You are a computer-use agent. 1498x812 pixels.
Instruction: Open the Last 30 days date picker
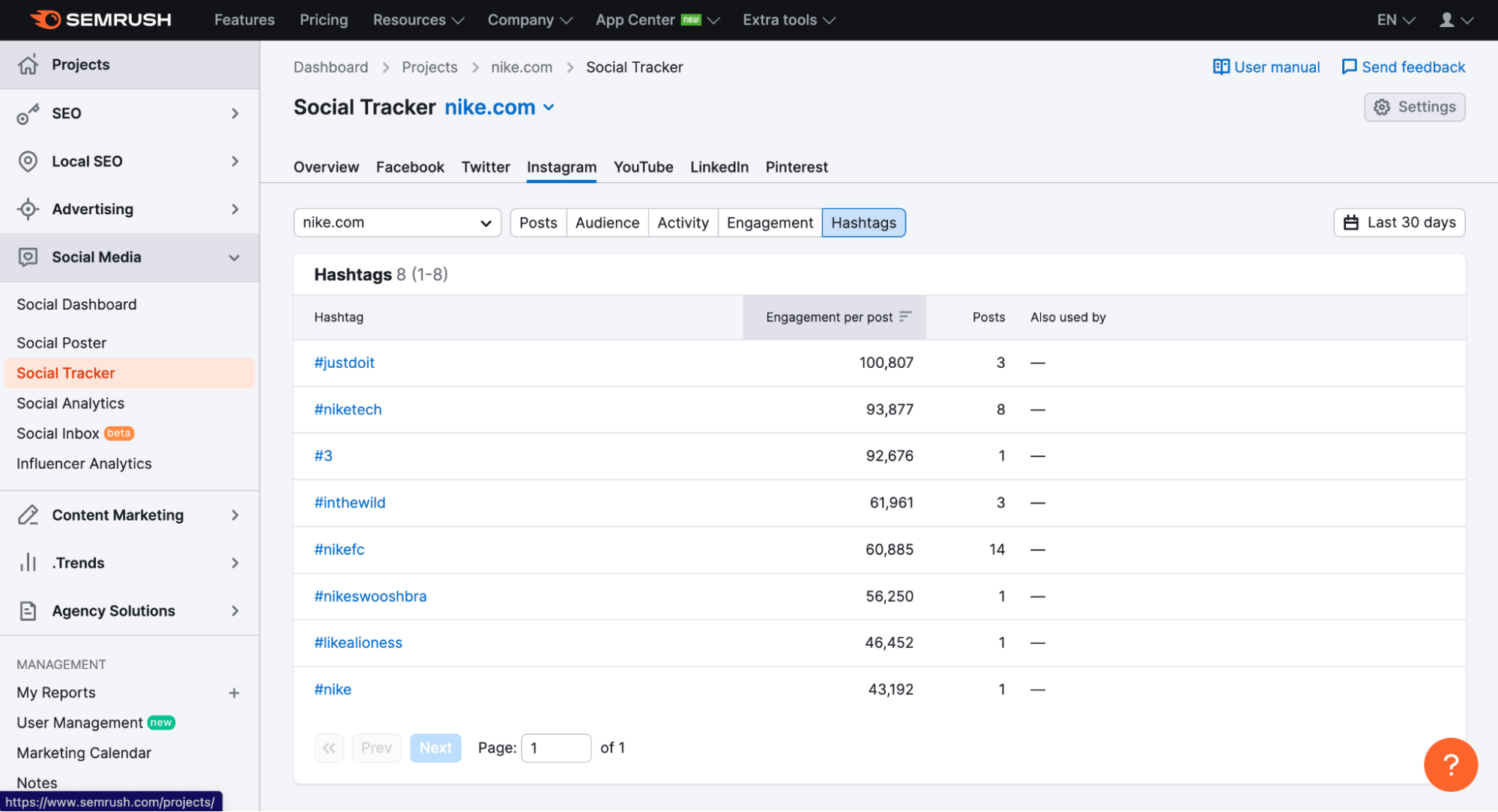coord(1399,222)
